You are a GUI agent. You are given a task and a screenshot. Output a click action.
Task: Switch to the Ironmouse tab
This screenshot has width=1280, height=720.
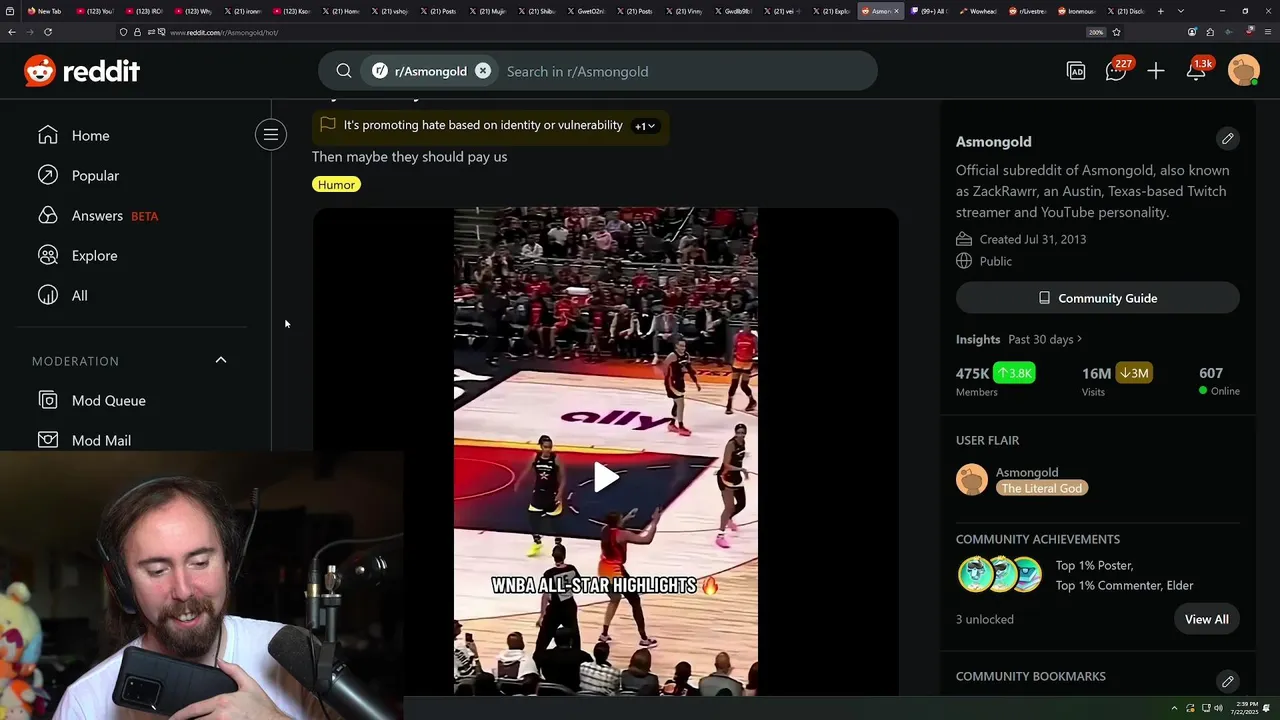tap(1077, 11)
